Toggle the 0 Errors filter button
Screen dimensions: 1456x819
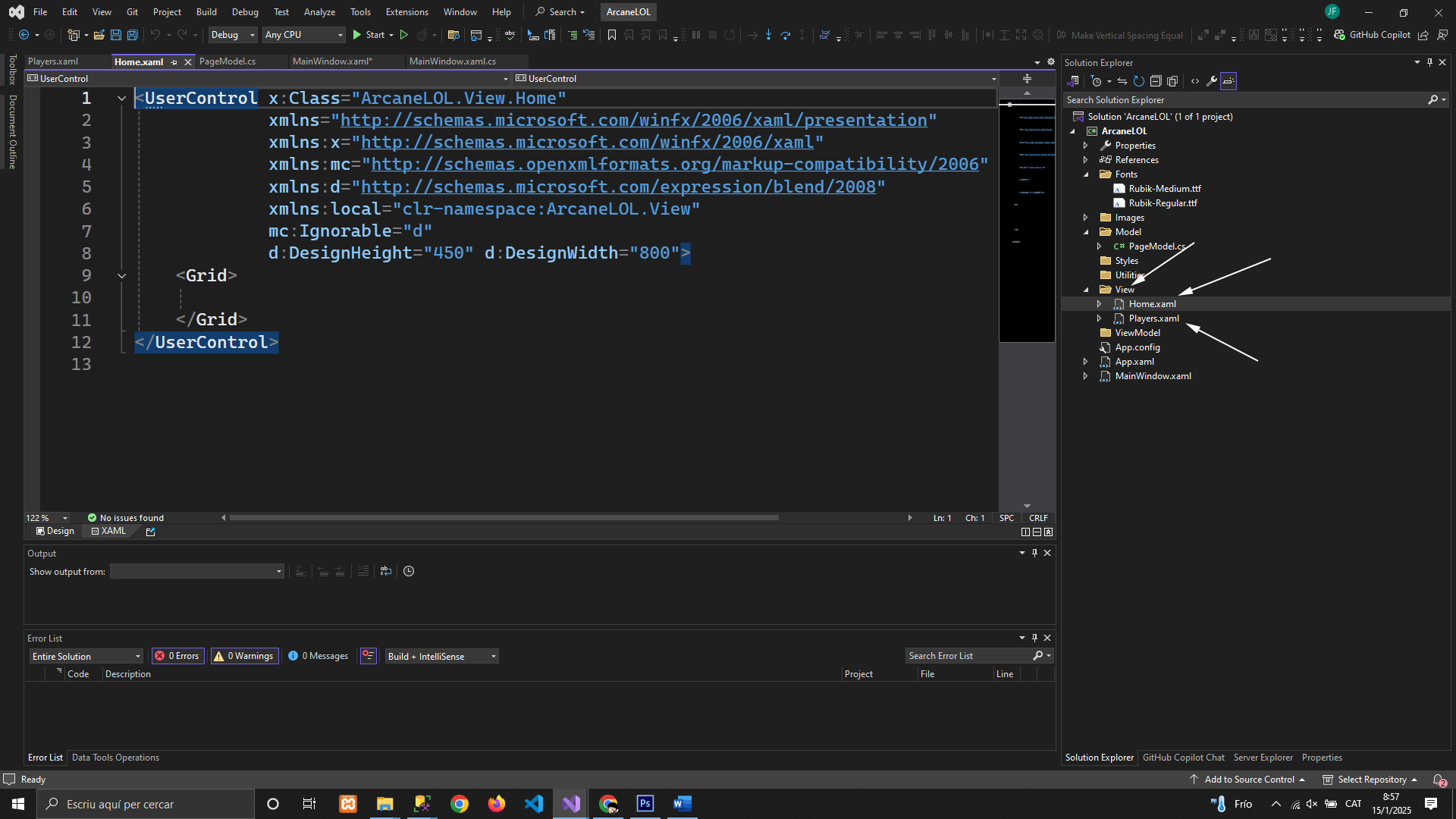tap(178, 656)
